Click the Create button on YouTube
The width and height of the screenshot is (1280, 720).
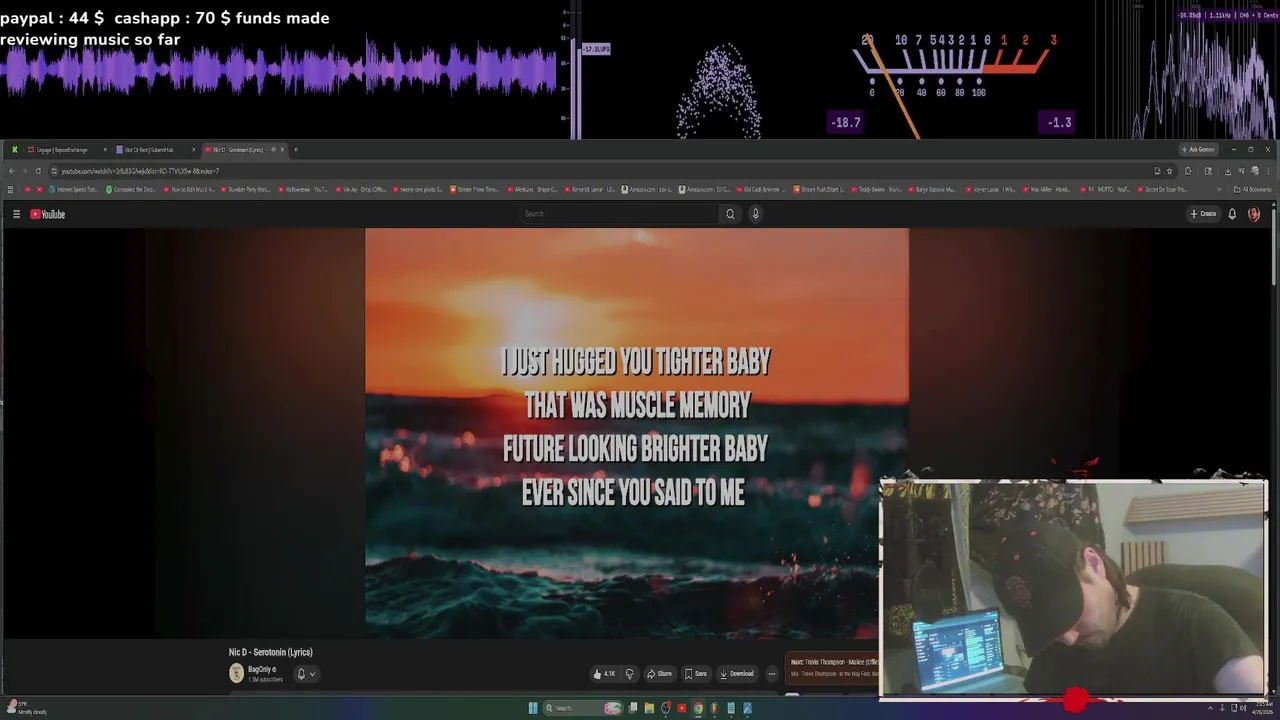[x=1203, y=214]
